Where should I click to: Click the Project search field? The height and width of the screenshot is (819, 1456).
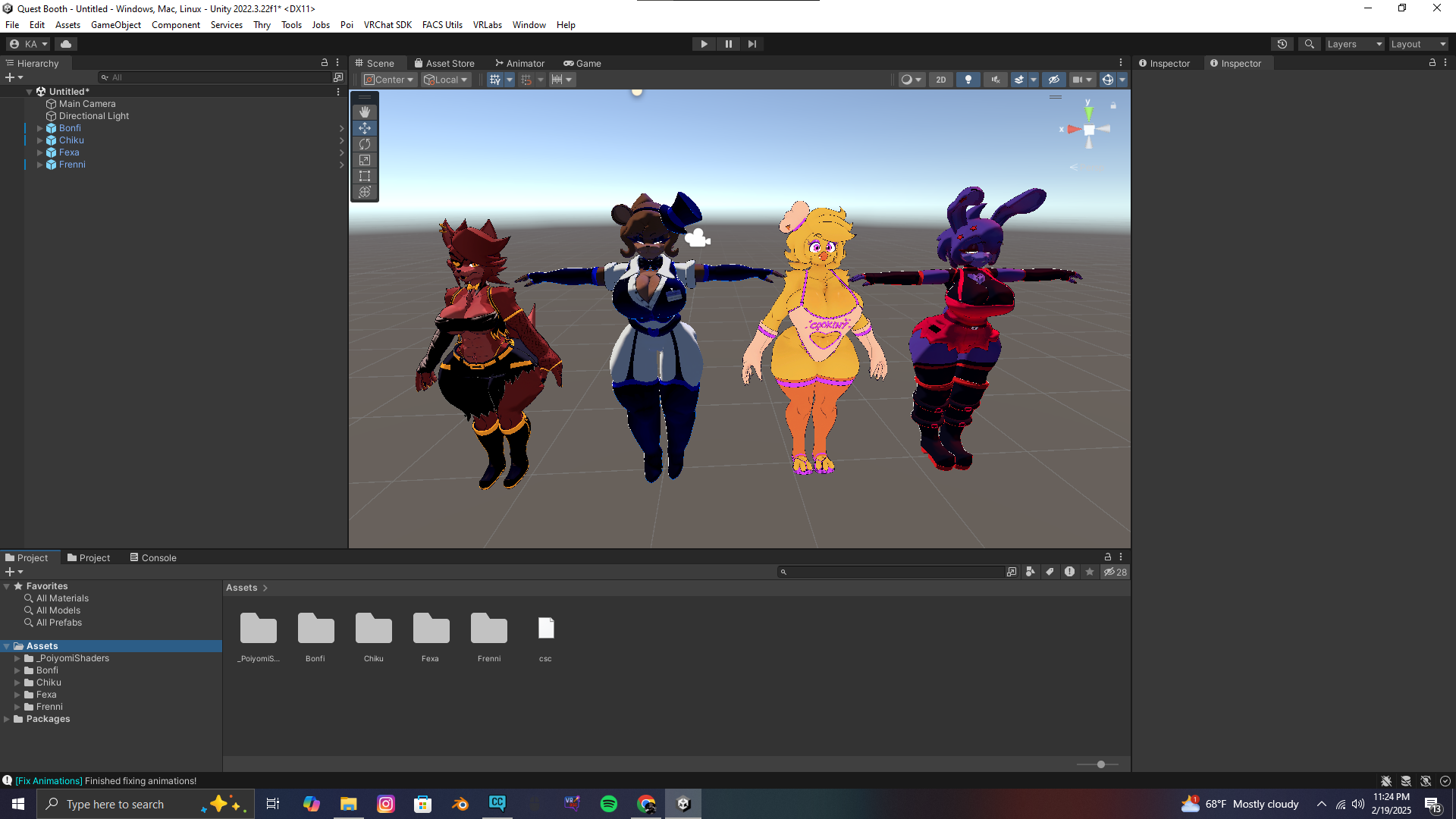pyautogui.click(x=890, y=573)
